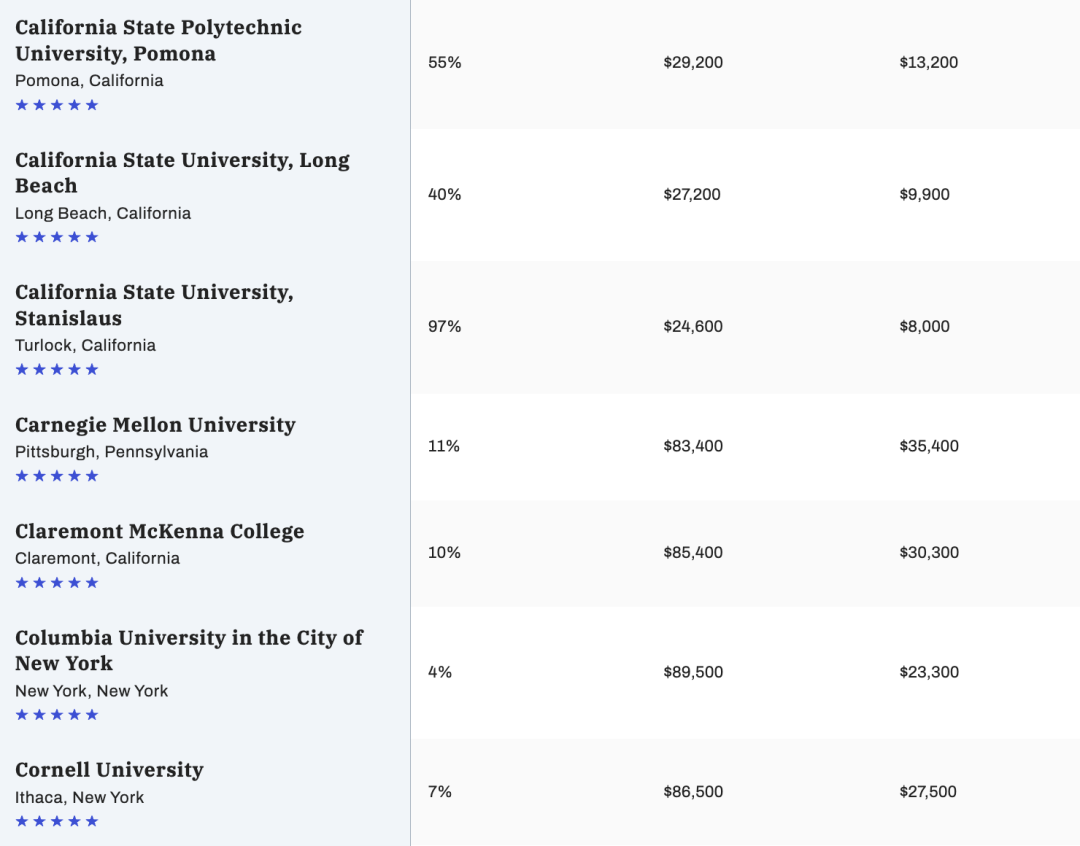Select Columbia's $23,300 net price cell
Image resolution: width=1080 pixels, height=846 pixels.
[928, 672]
